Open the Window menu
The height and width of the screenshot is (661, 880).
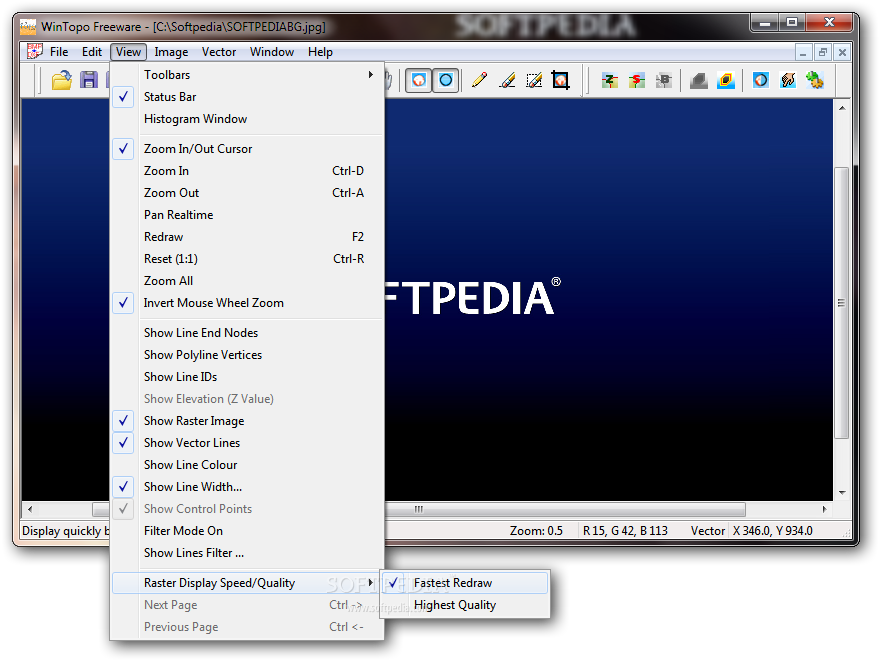[272, 52]
